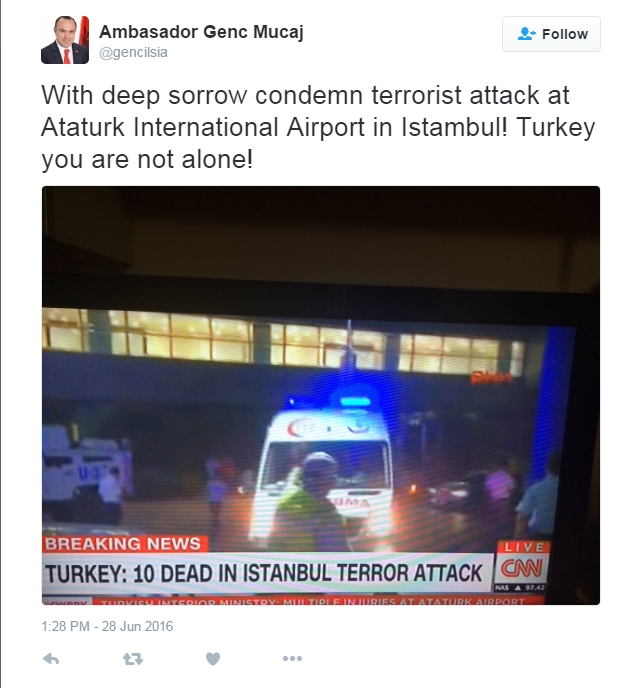Open Genc Mucaj's profile avatar picture
Viewport: 633px width, 688px height.
(x=65, y=40)
